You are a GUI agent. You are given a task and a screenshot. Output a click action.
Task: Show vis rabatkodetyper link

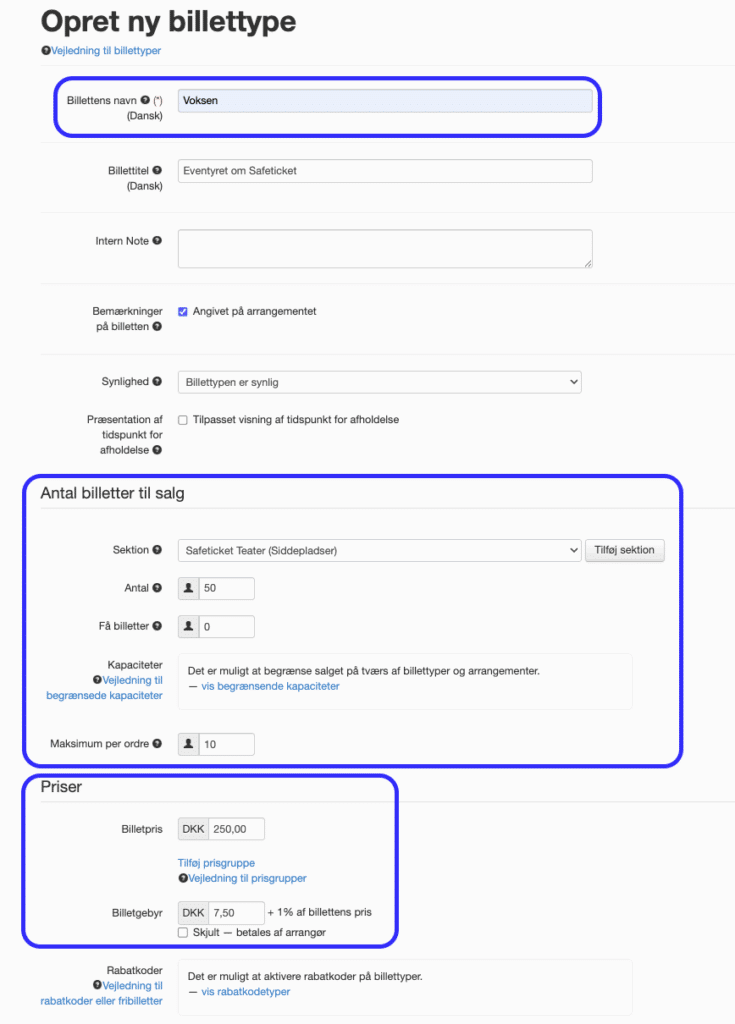point(246,991)
